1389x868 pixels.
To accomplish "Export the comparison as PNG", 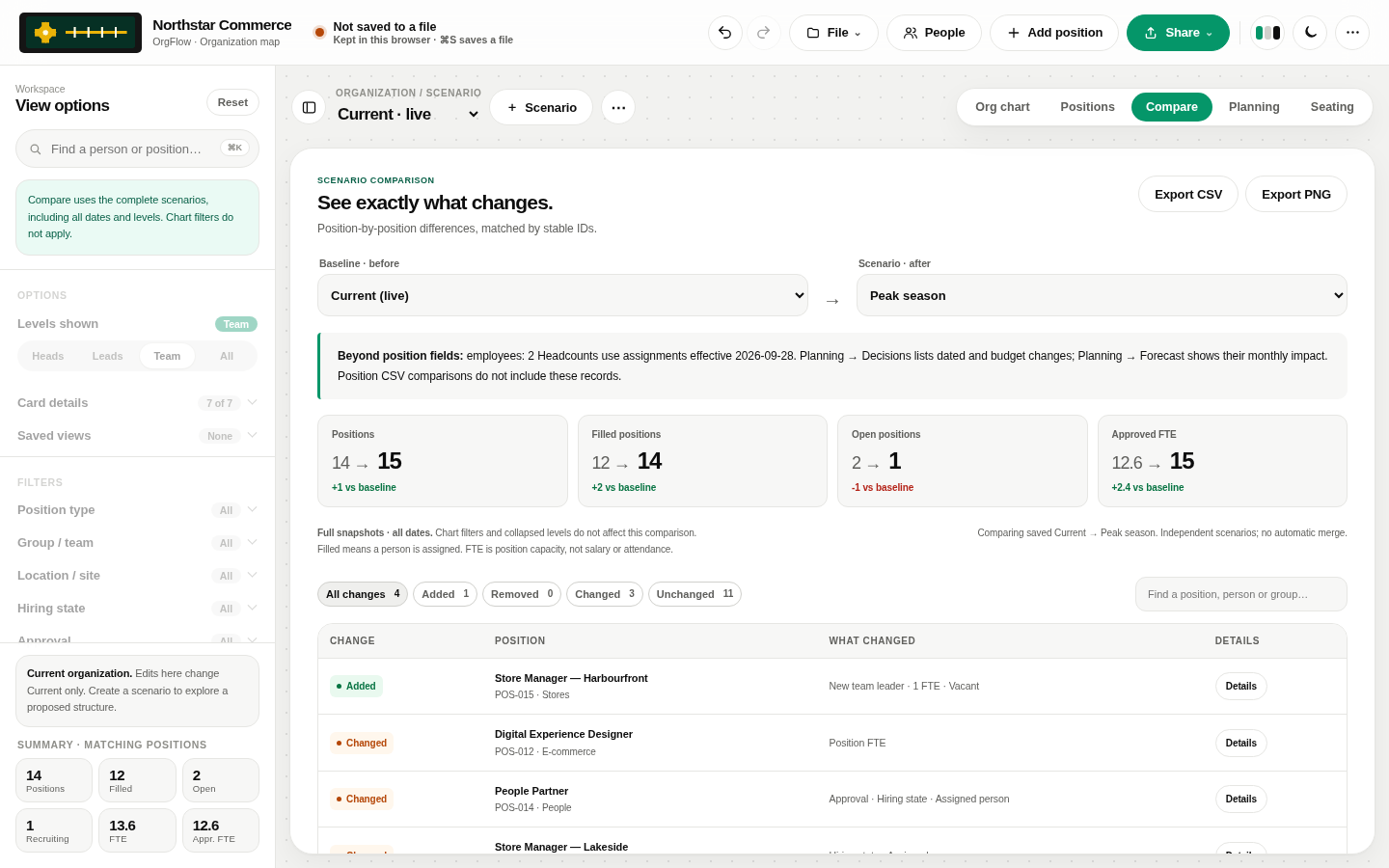I will pos(1296,194).
